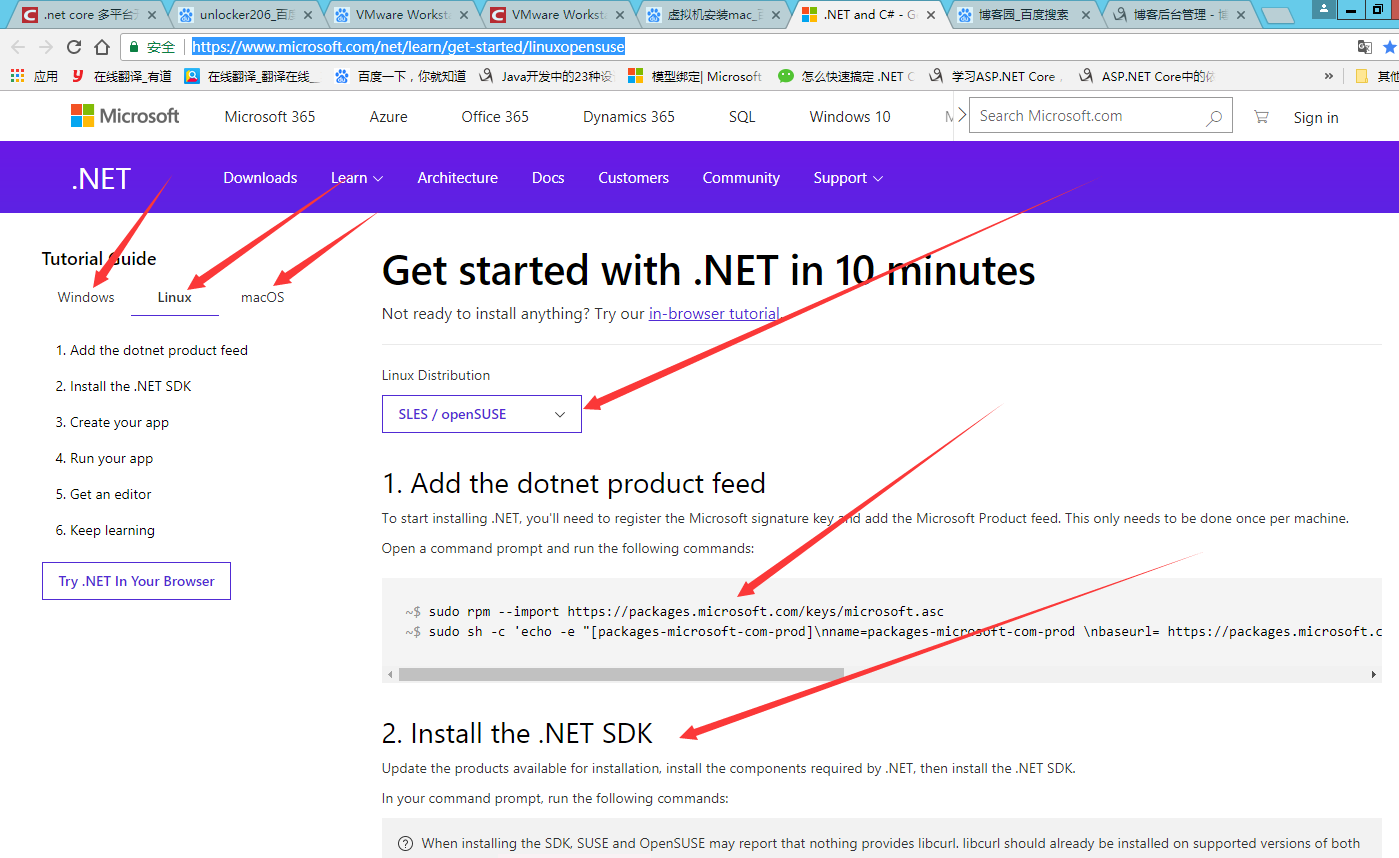Bookmark this page with the star icon

click(x=1389, y=47)
